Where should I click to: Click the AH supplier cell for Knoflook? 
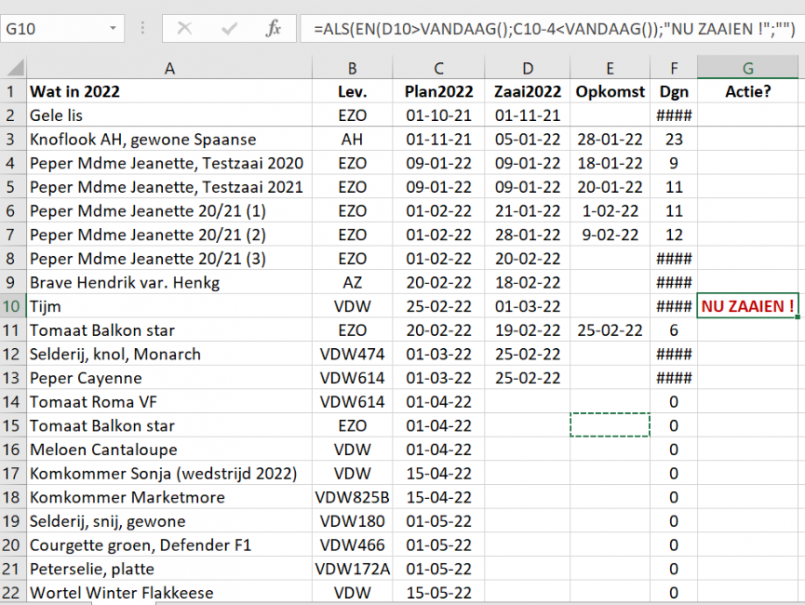(x=352, y=139)
